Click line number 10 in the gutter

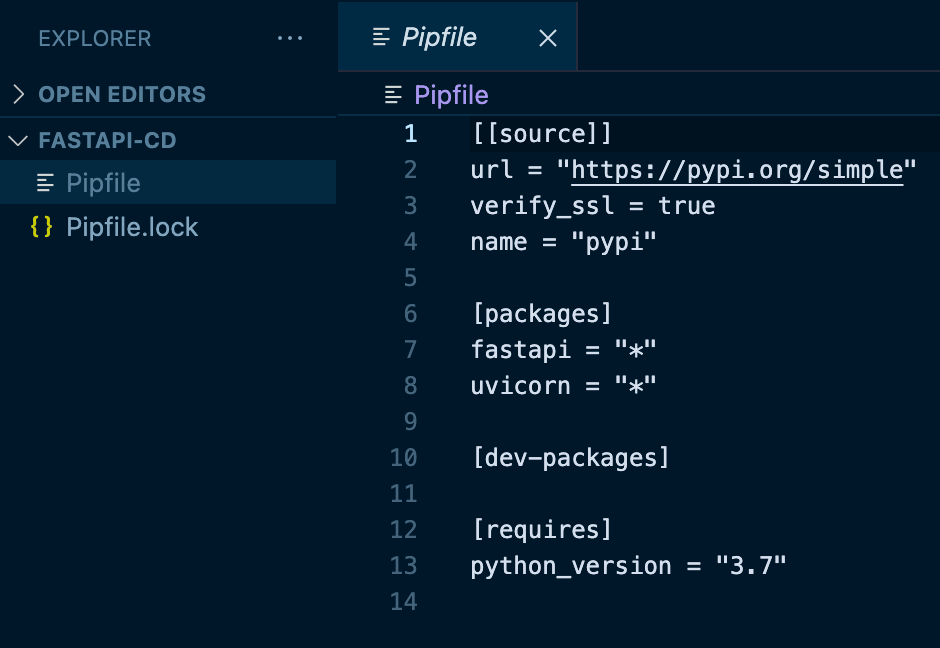(403, 458)
